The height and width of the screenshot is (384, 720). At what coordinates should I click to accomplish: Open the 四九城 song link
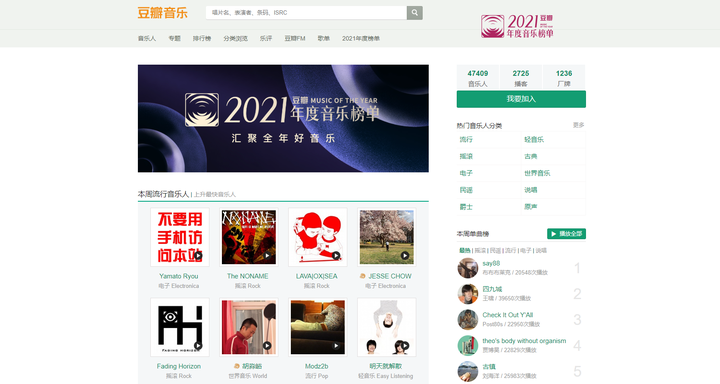(x=492, y=289)
